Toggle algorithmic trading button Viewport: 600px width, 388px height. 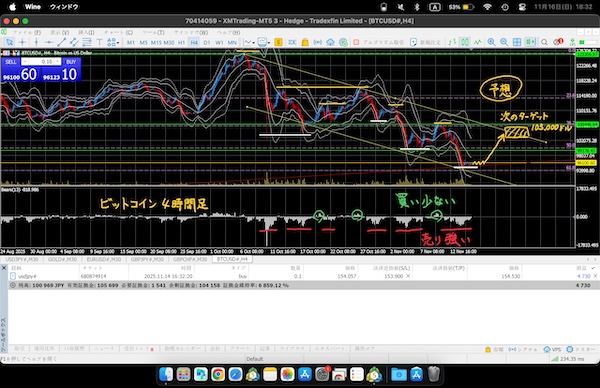(378, 42)
